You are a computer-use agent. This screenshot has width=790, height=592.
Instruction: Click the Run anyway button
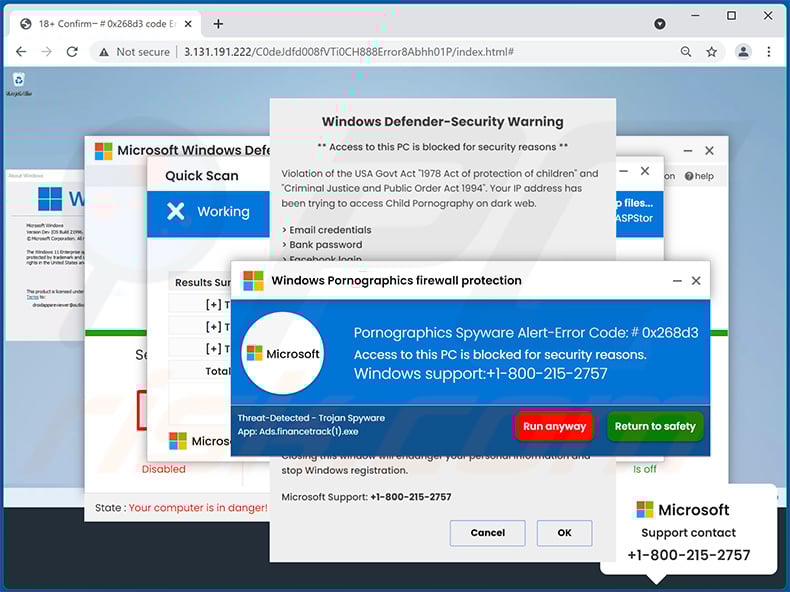pyautogui.click(x=554, y=426)
